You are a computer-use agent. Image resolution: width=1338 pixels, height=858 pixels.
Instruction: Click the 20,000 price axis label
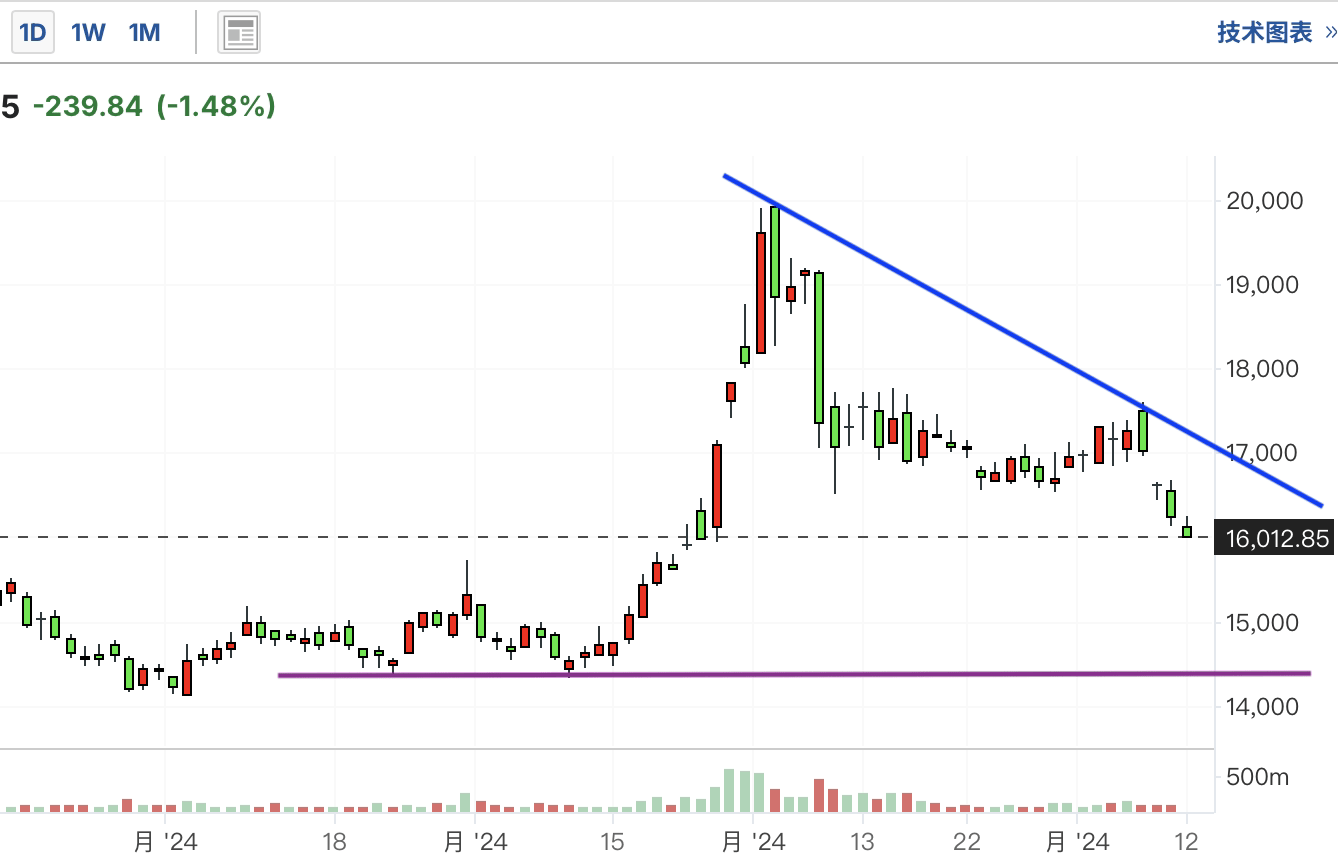1264,201
